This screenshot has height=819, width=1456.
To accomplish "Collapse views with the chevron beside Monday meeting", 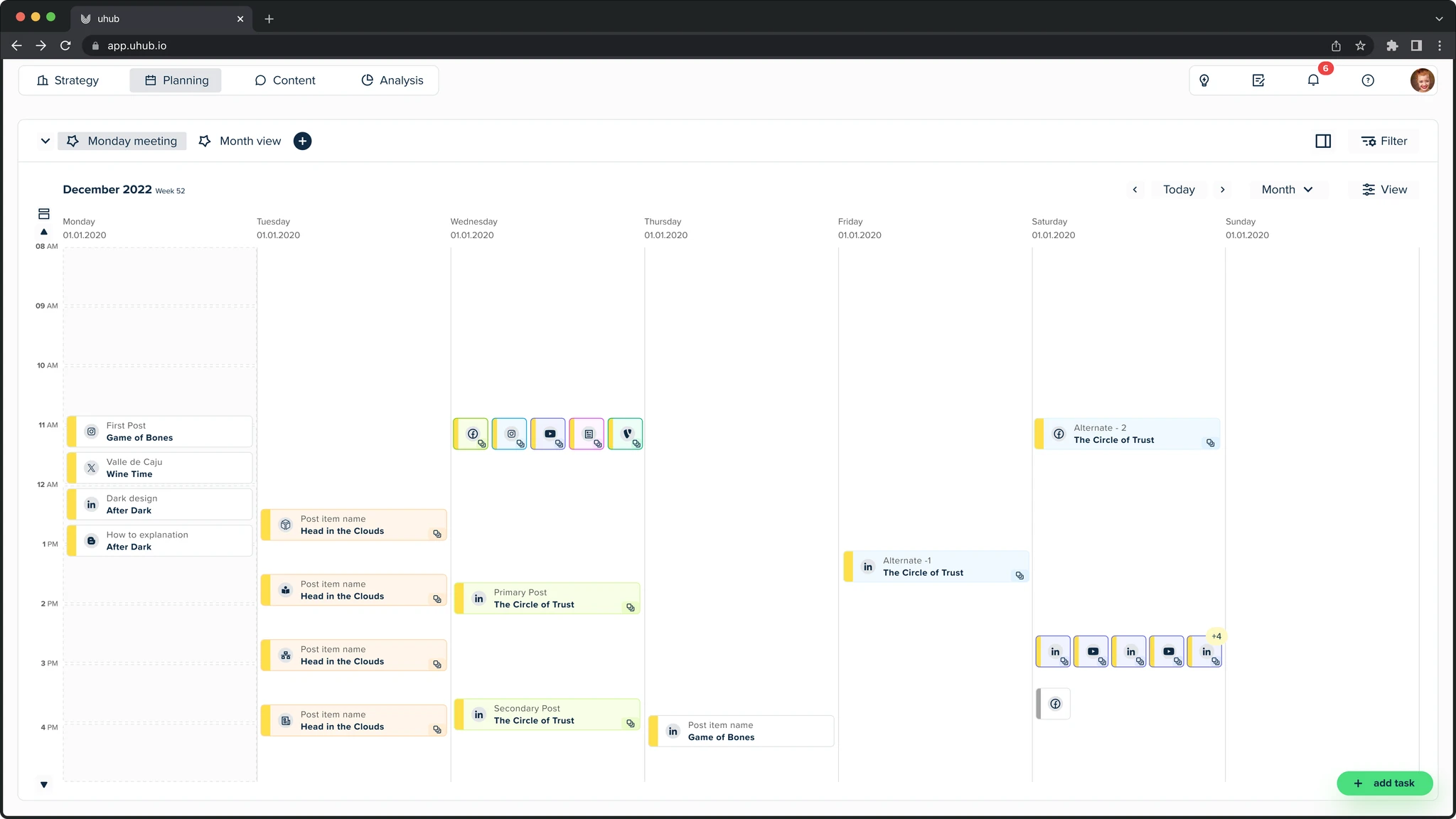I will pos(45,141).
